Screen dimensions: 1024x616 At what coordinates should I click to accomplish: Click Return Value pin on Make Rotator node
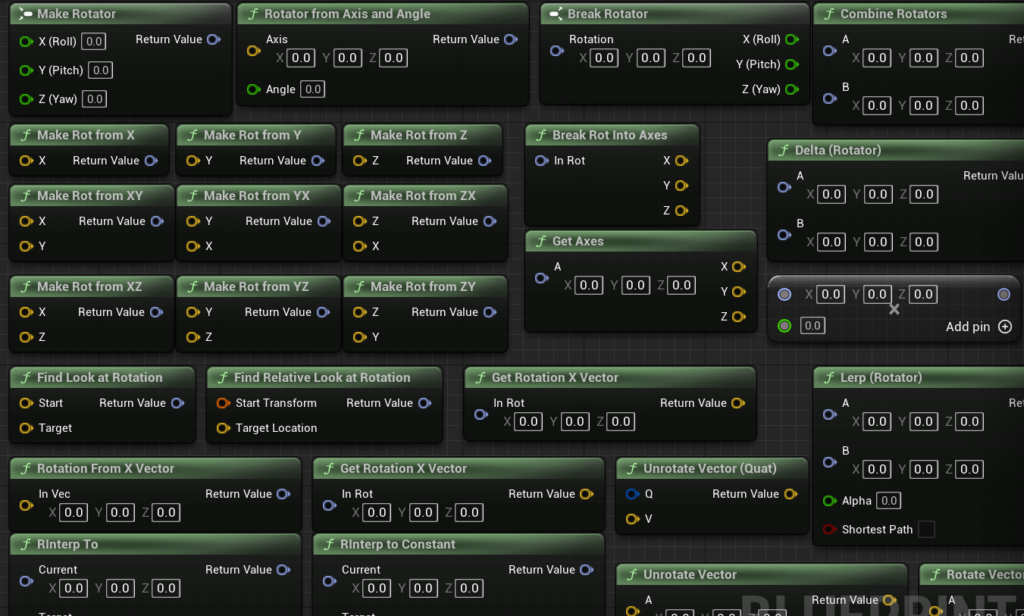tap(213, 40)
